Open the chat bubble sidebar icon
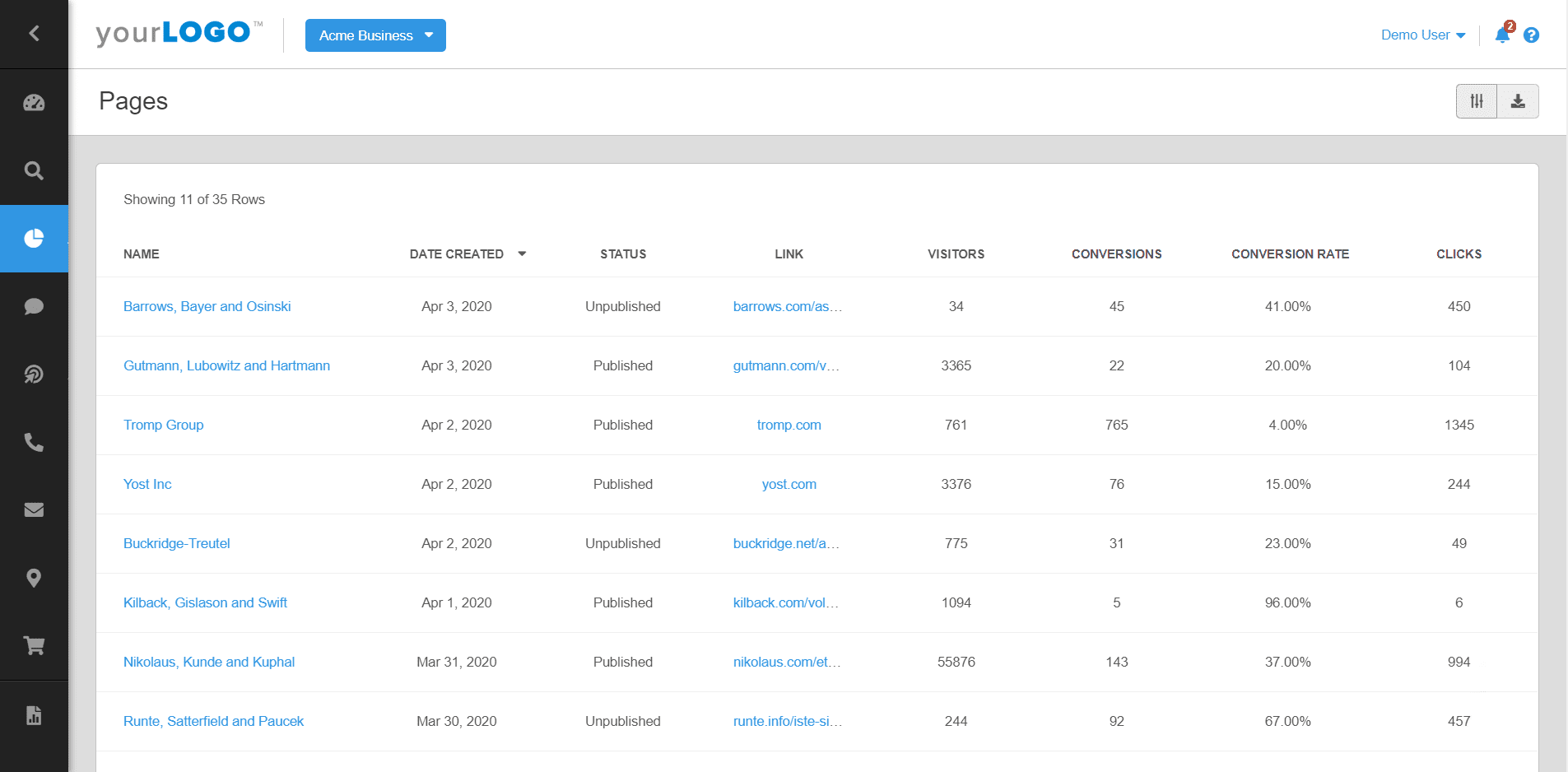Screen dimensions: 1568x772 [34, 306]
